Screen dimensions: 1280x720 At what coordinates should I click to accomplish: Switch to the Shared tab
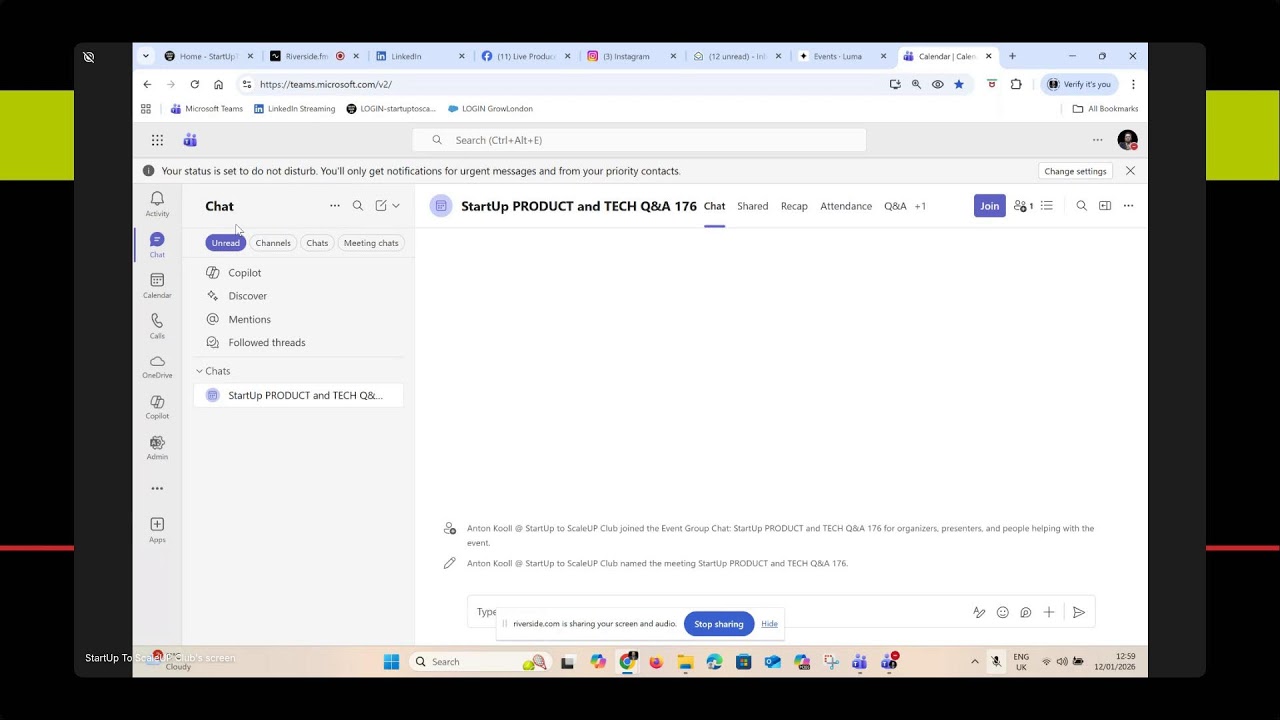click(x=753, y=206)
